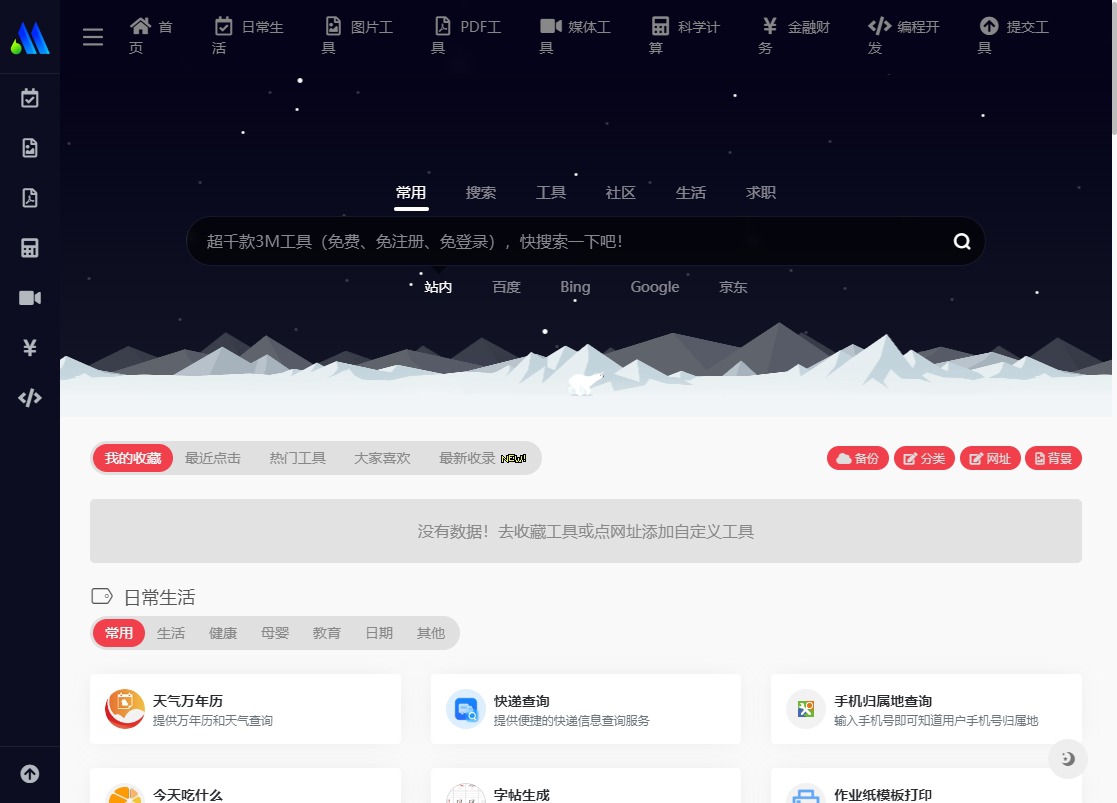Choose 站内 search engine

pos(438,287)
